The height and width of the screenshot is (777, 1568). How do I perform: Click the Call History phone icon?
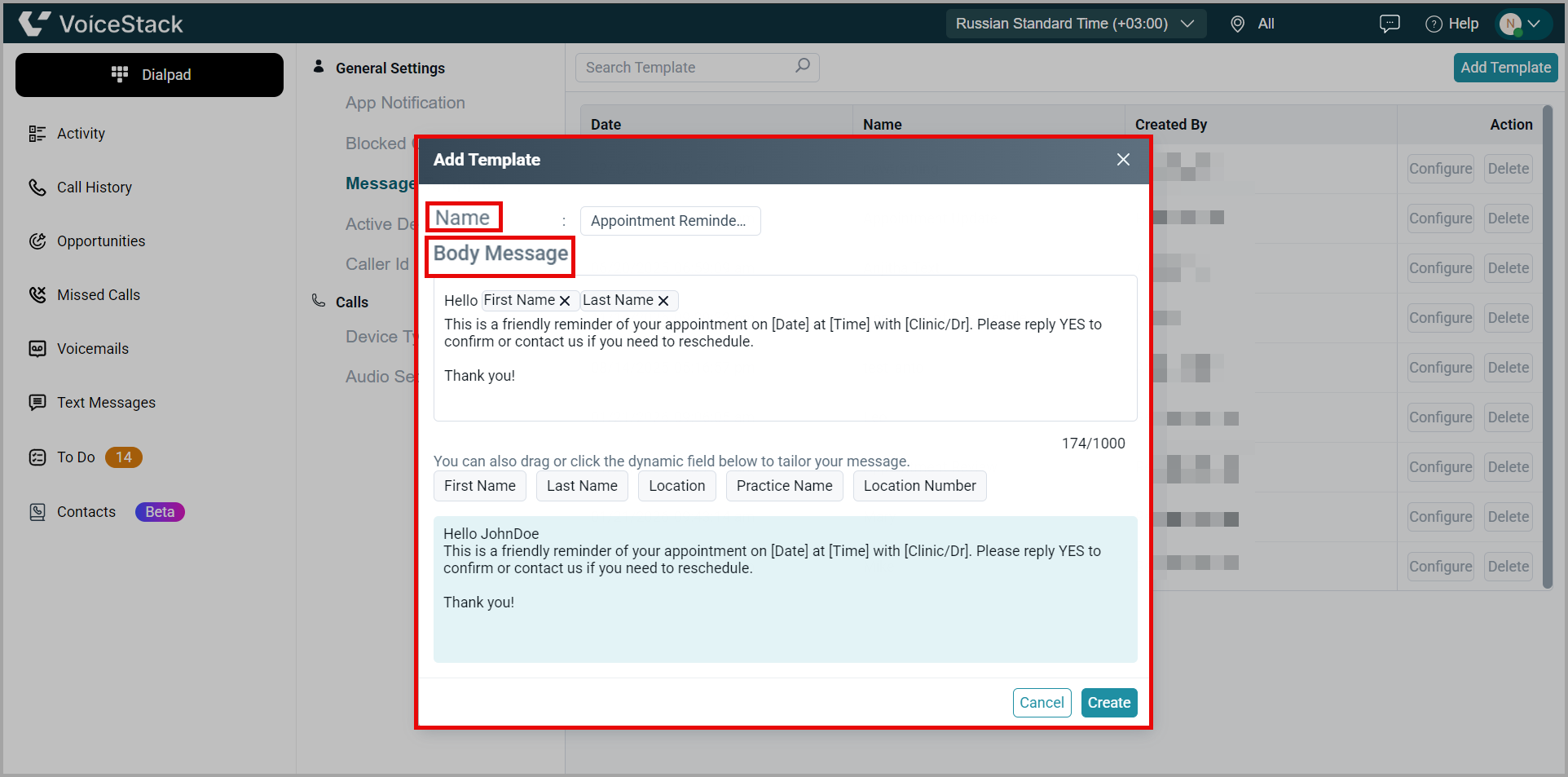click(37, 188)
